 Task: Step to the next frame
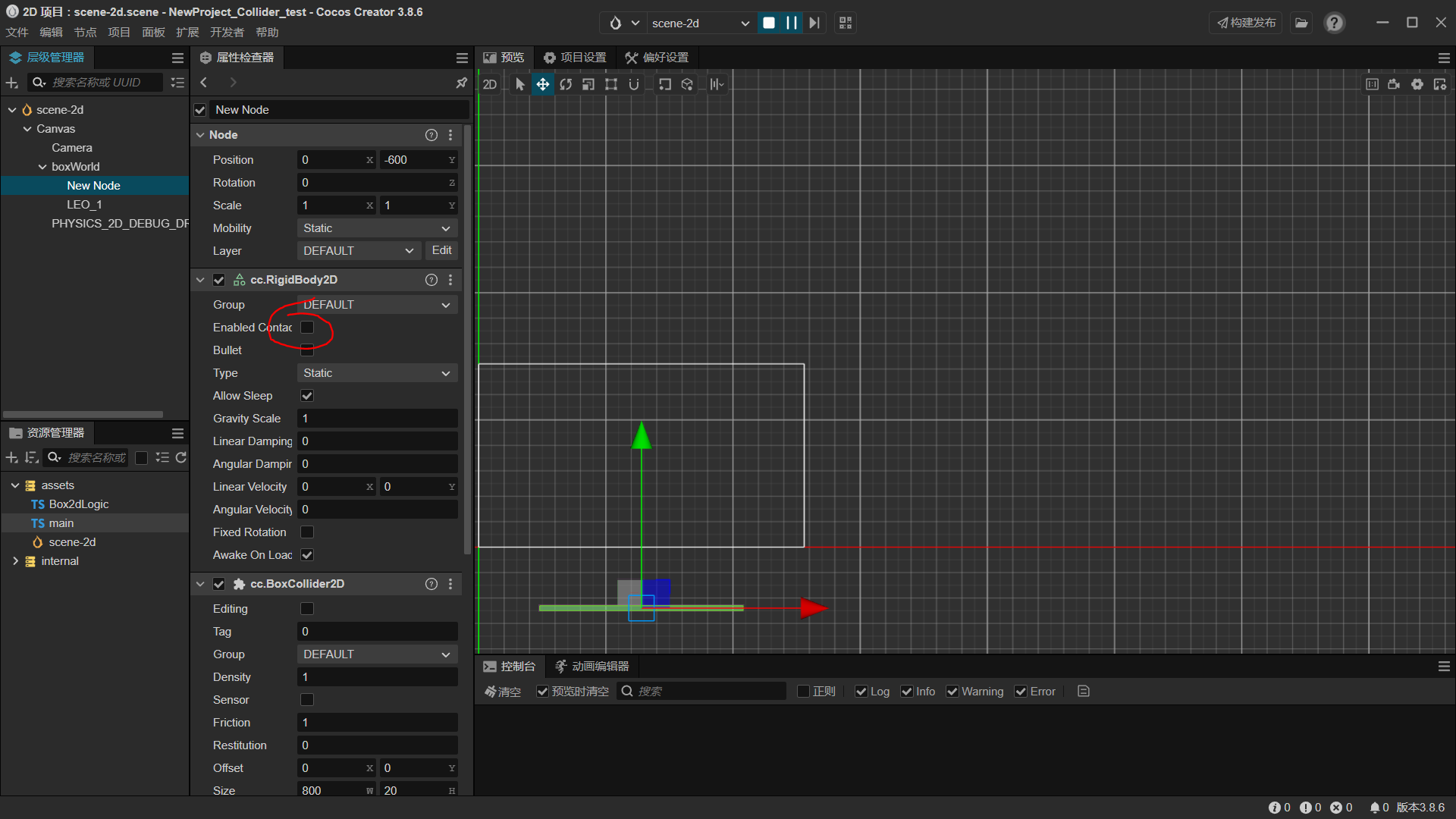(x=814, y=23)
